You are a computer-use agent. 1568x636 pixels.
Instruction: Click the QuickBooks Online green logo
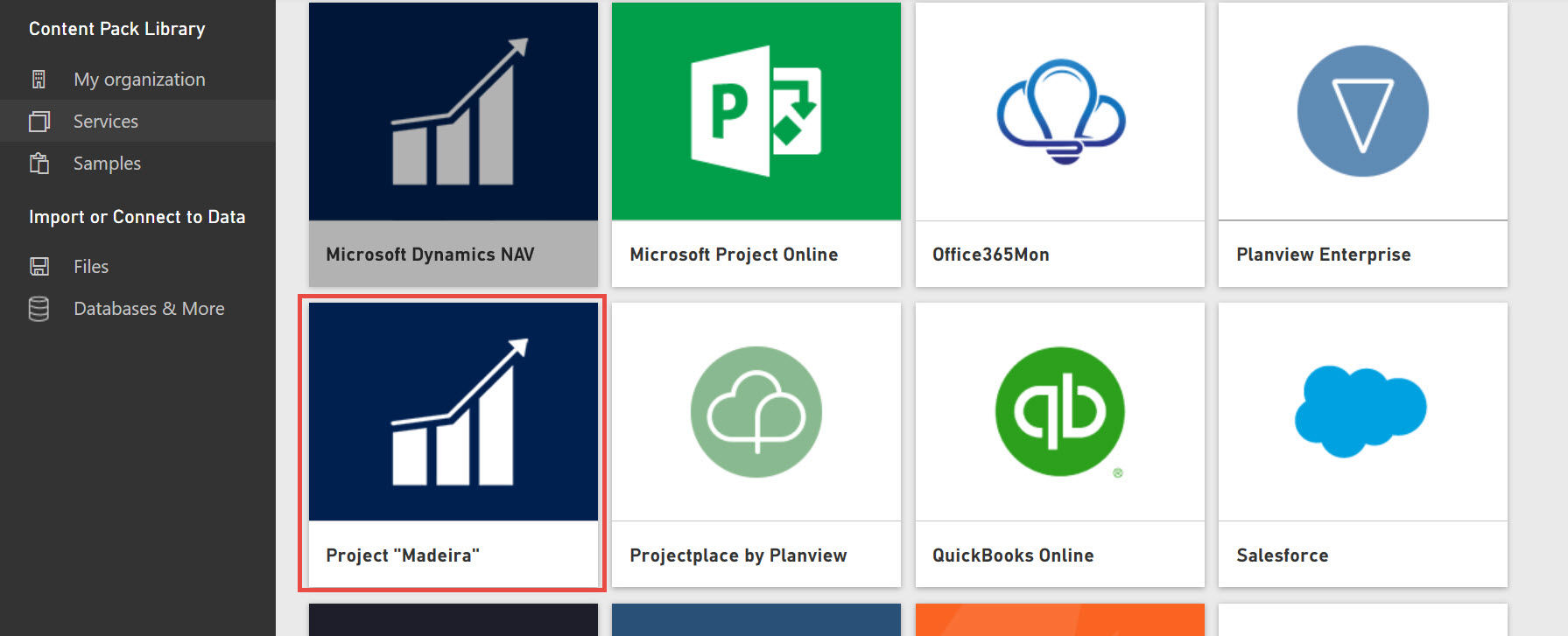[x=1060, y=412]
